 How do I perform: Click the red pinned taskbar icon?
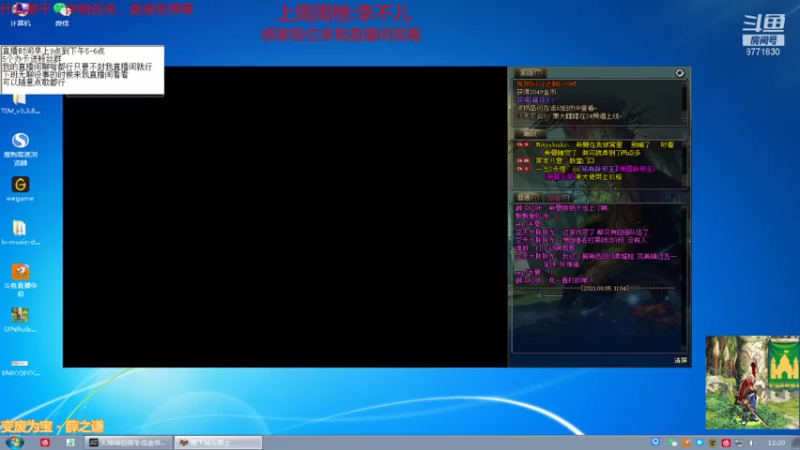click(45, 442)
